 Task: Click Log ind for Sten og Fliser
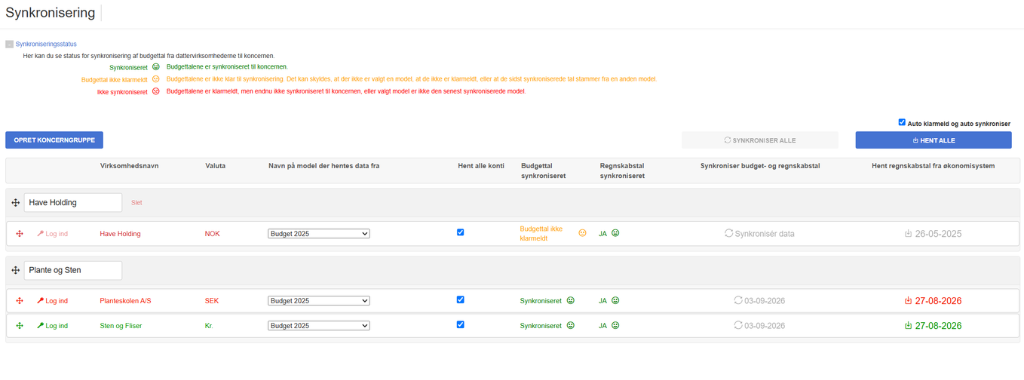pyautogui.click(x=53, y=326)
